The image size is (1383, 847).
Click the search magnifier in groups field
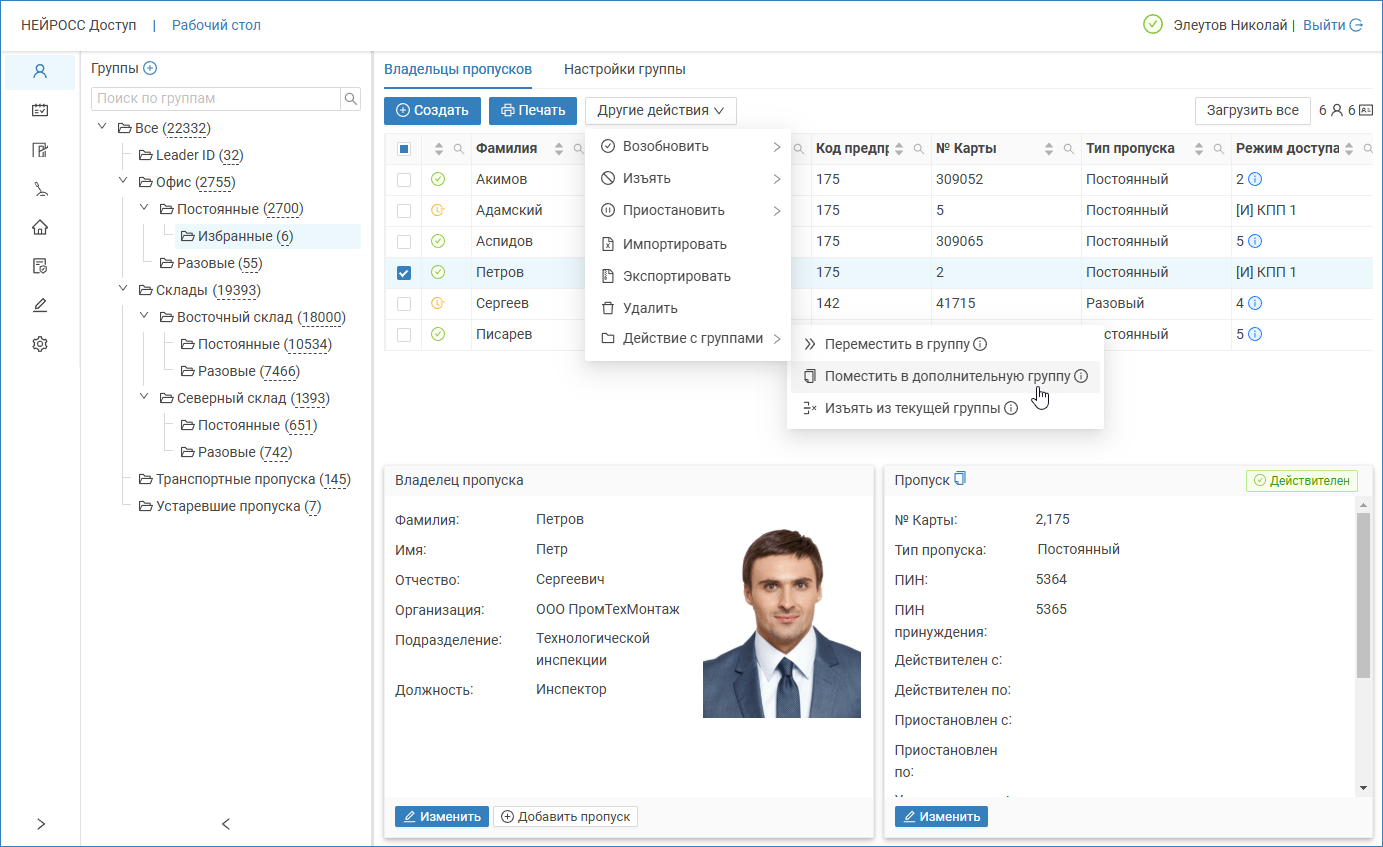[x=351, y=99]
